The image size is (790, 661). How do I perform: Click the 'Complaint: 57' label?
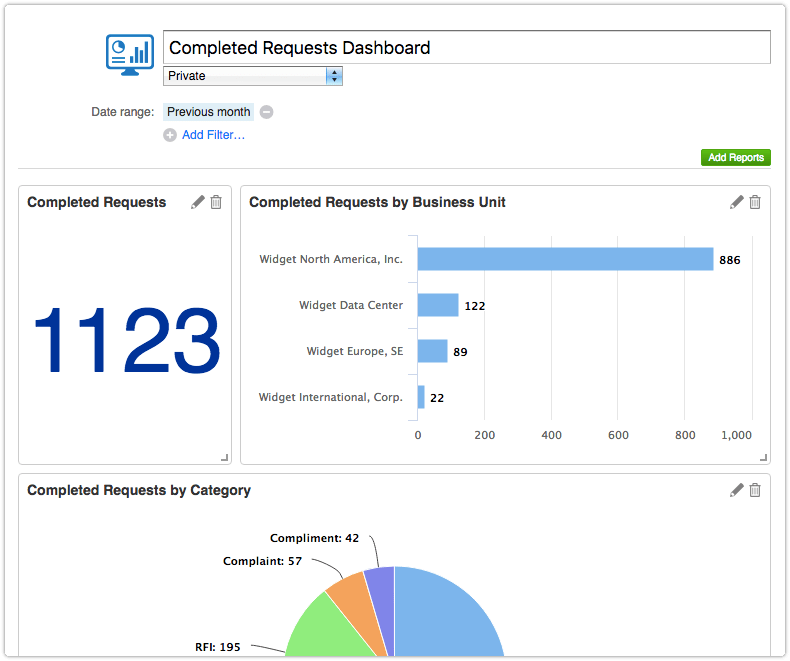pyautogui.click(x=262, y=561)
